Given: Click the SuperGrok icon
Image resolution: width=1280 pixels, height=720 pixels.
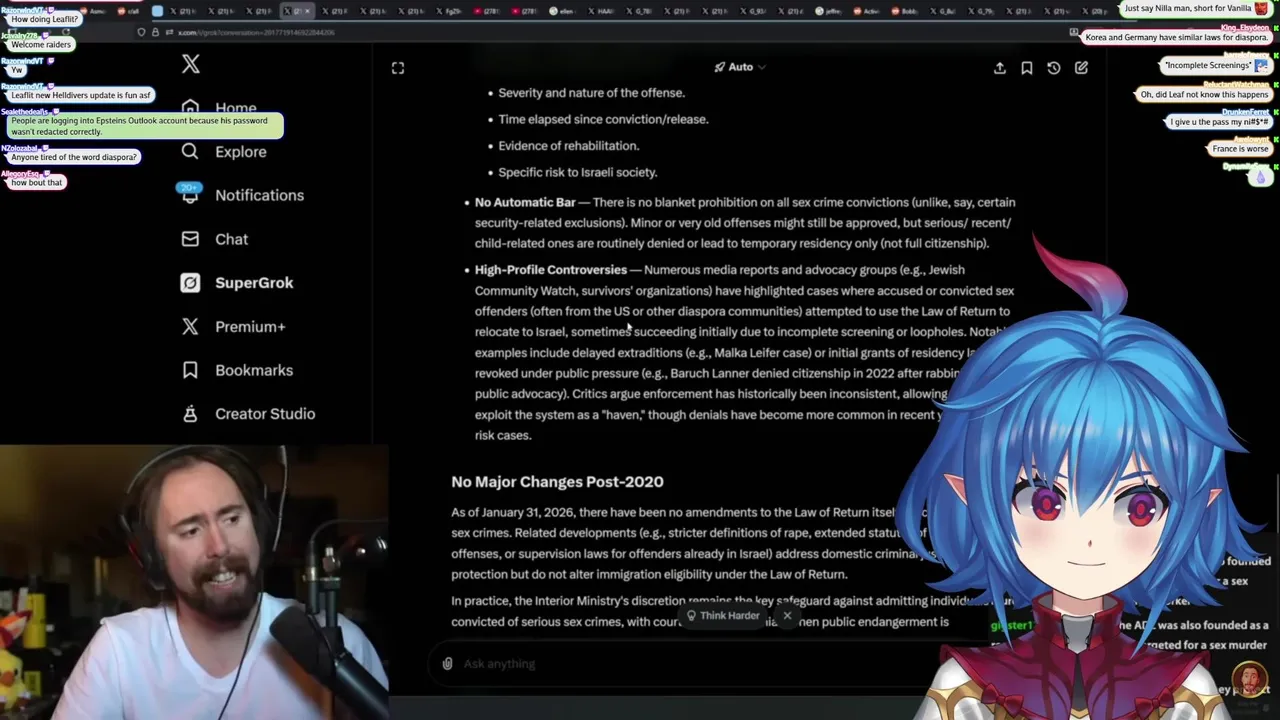Looking at the screenshot, I should [x=190, y=283].
